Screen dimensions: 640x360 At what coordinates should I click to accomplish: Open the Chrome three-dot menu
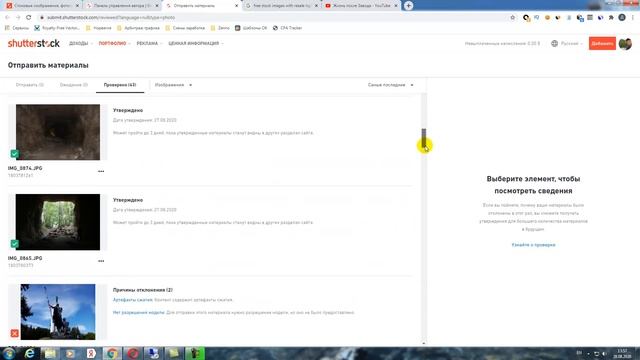[633, 18]
